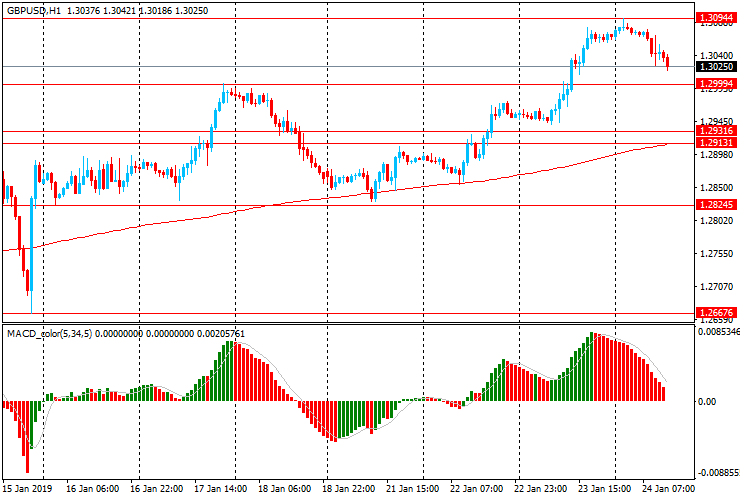
Task: Click the 17 Jan 14:00 time label
Action: coord(220,488)
